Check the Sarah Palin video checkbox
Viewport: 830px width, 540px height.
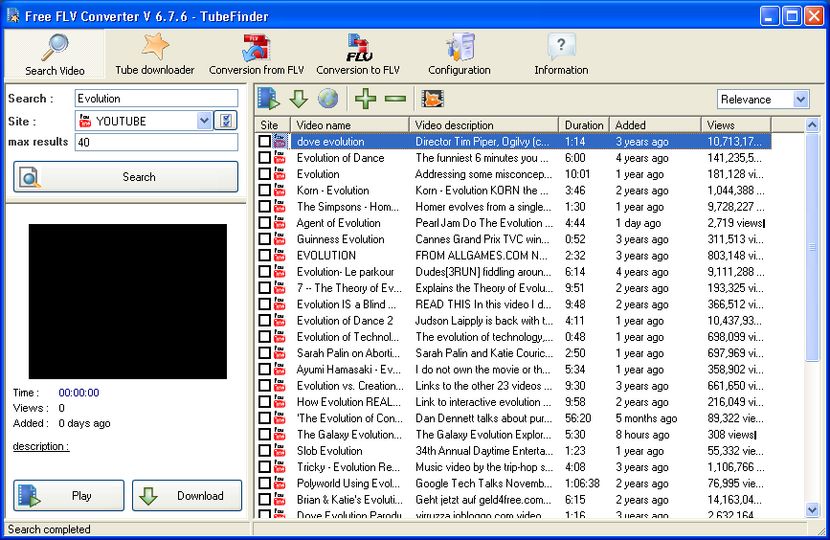(265, 353)
